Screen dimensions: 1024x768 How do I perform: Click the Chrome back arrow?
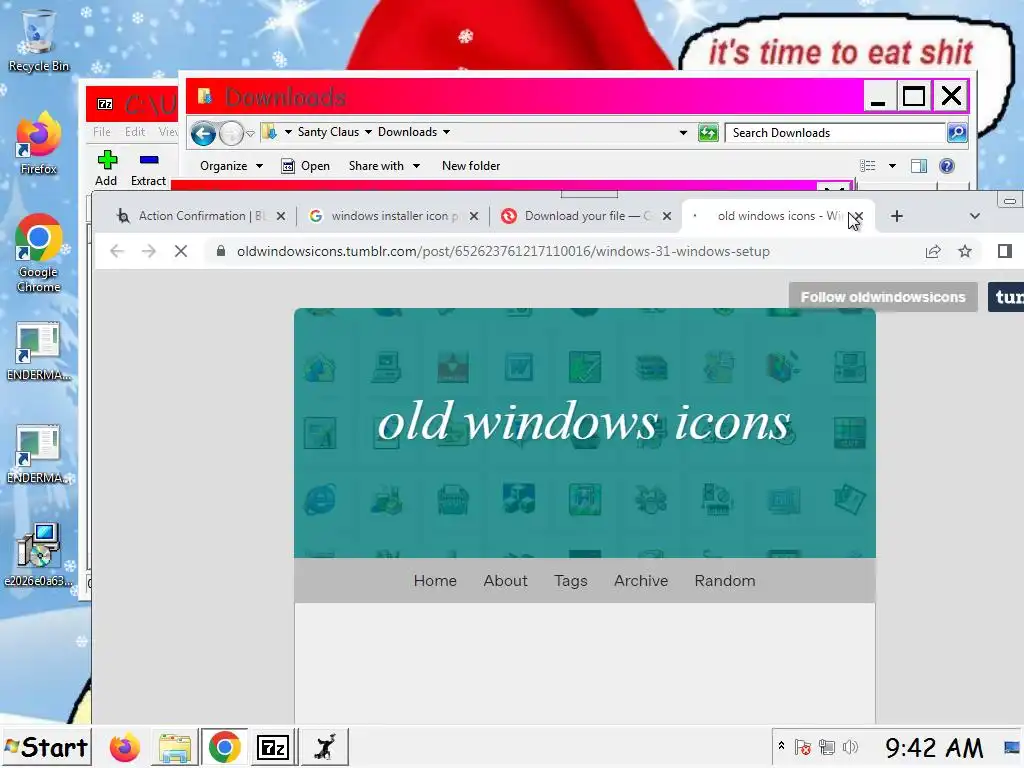tap(117, 251)
